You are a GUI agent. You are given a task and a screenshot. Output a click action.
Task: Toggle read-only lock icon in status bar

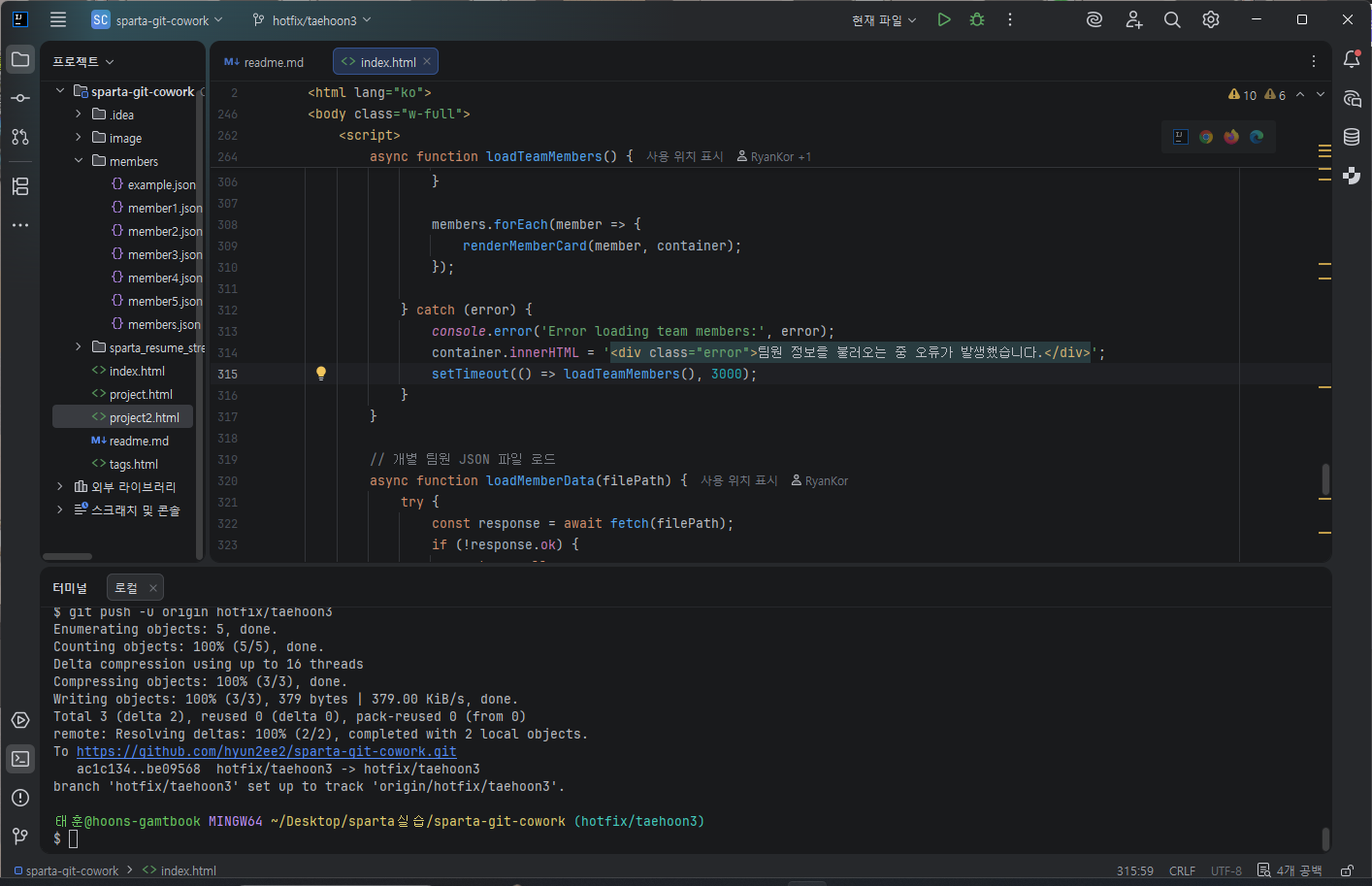[1347, 870]
